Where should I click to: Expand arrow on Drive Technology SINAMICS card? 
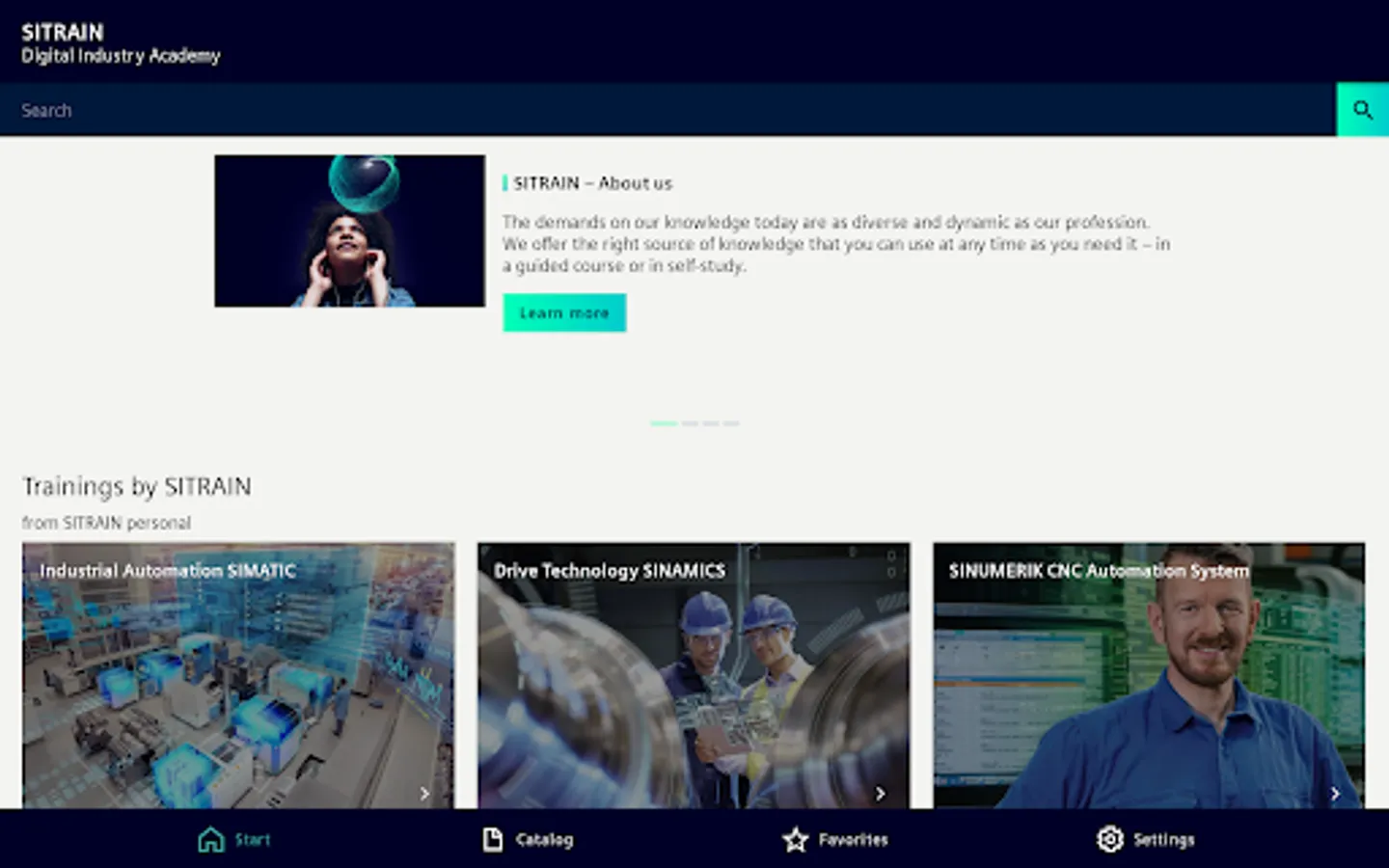880,794
